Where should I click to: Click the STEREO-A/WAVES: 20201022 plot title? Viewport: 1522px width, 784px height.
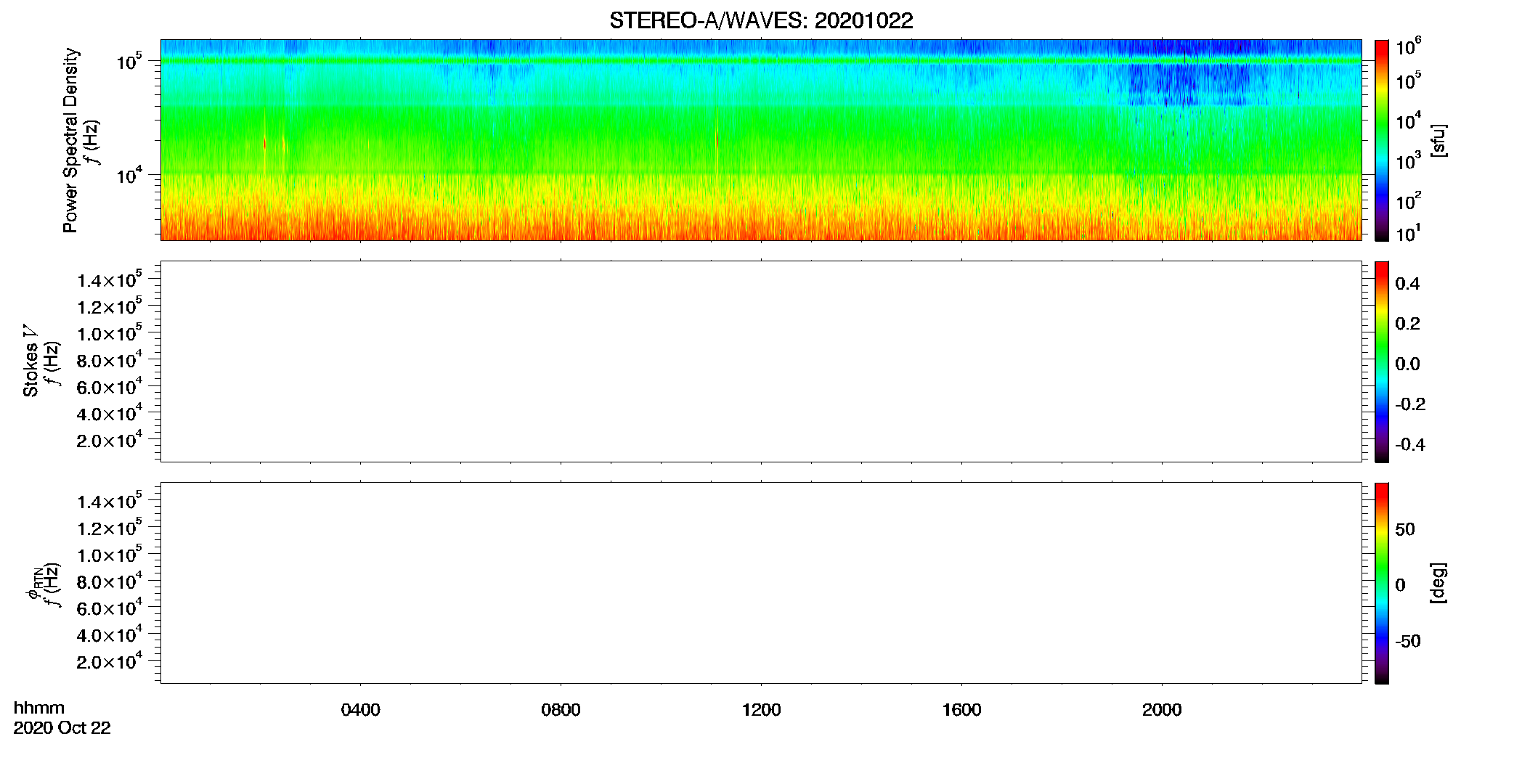coord(761,20)
